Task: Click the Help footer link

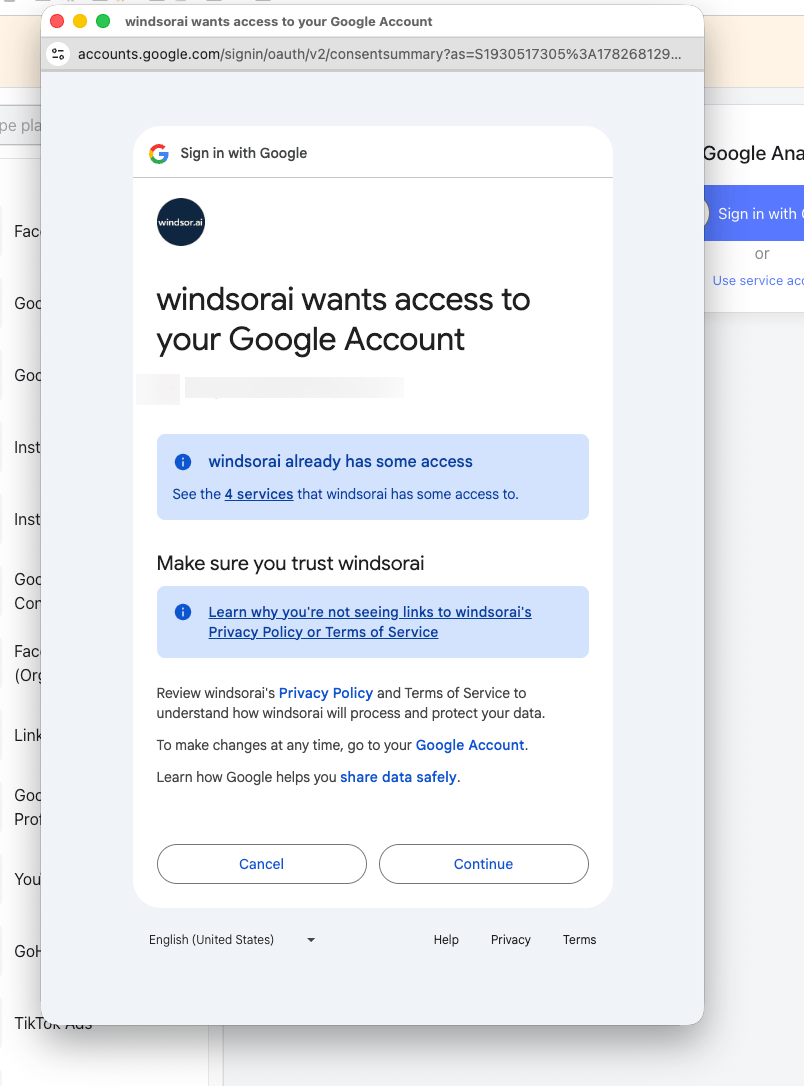Action: click(446, 940)
